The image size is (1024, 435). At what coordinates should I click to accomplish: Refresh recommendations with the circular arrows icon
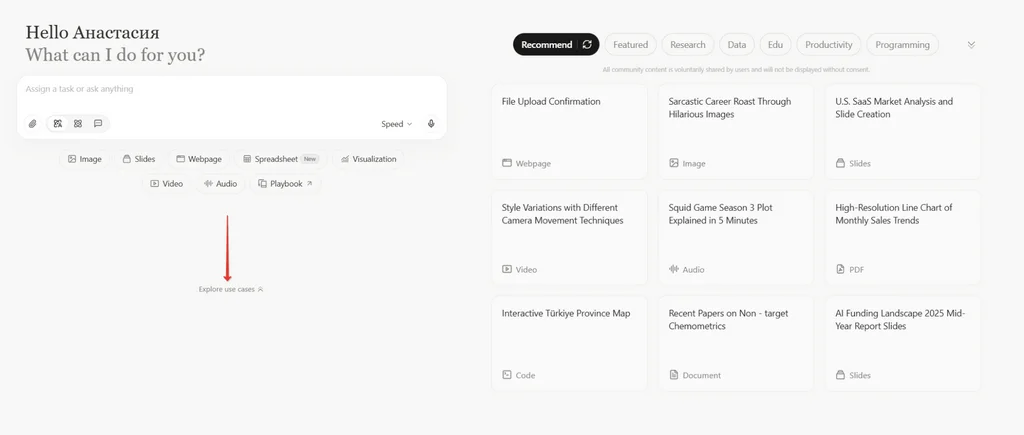click(587, 45)
